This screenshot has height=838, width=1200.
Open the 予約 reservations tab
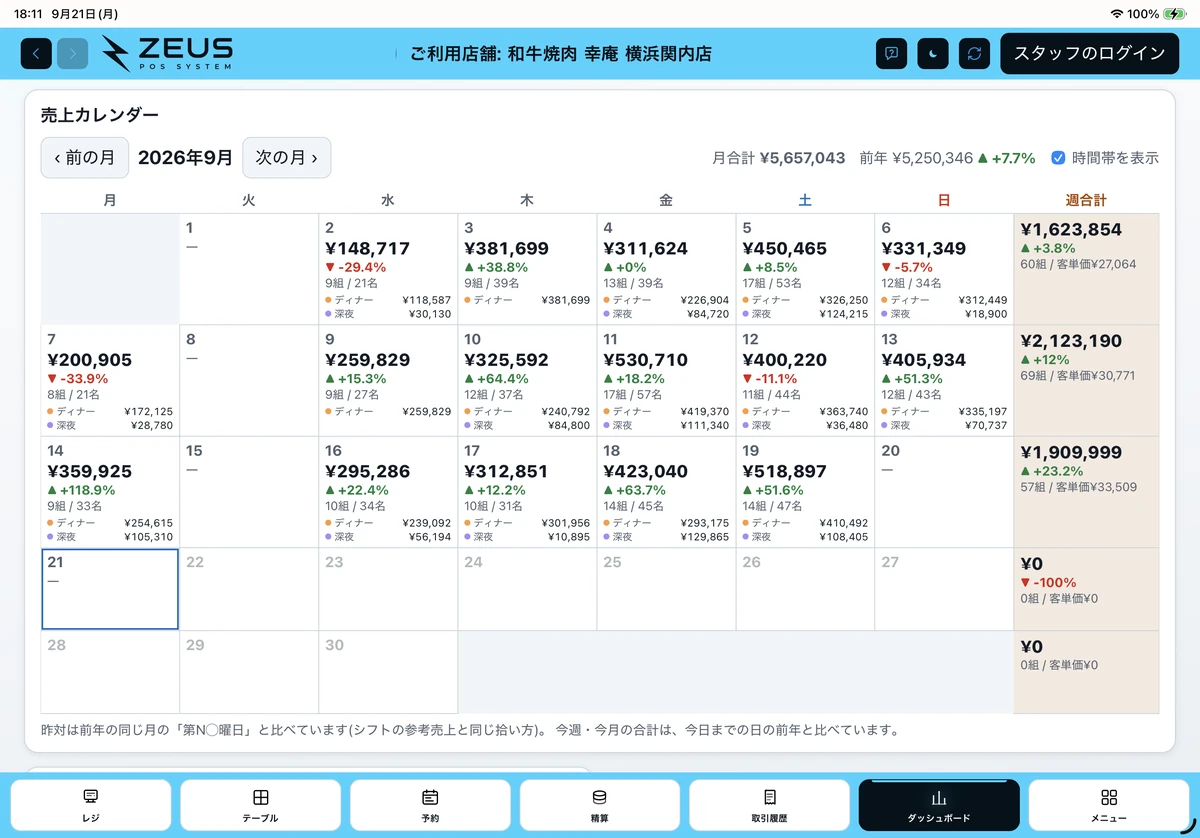point(430,805)
